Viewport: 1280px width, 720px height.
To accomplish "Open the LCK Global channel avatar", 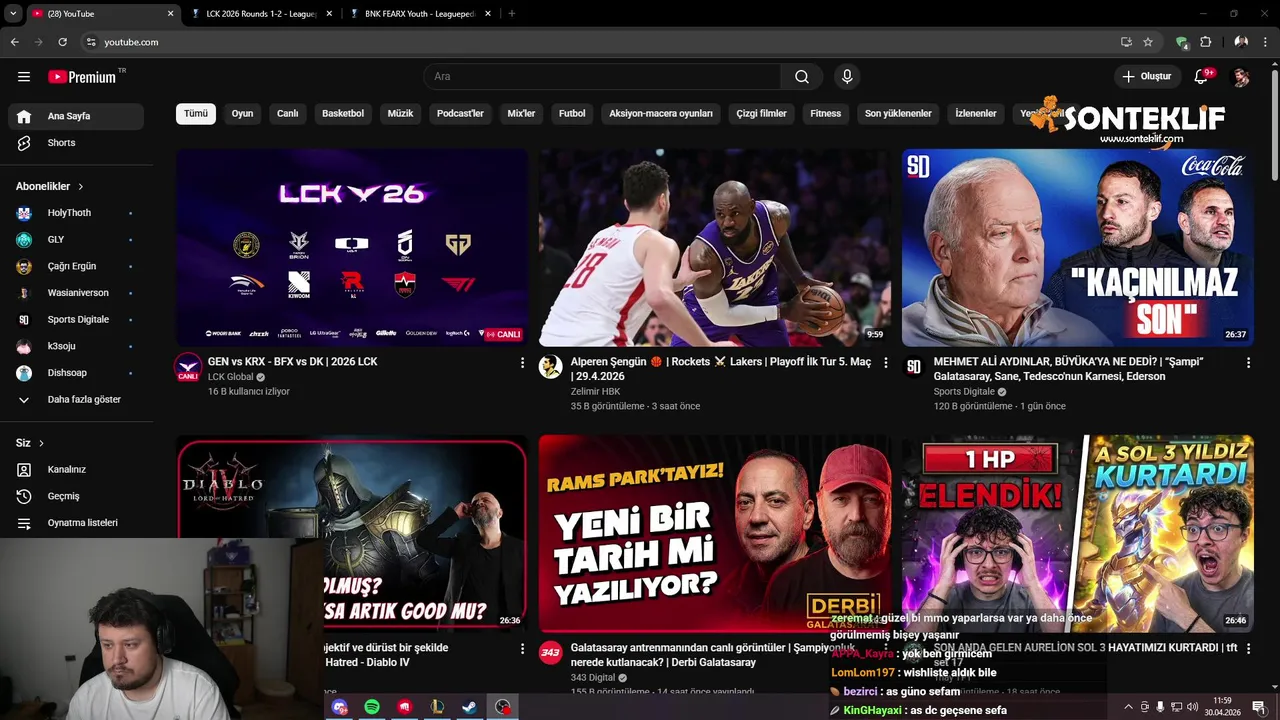I will click(x=188, y=367).
